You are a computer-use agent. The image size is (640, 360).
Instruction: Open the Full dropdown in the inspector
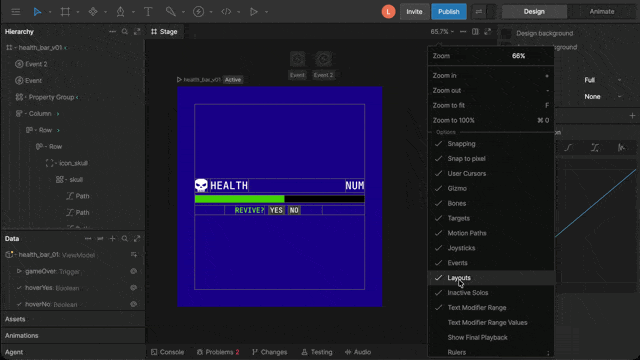tap(602, 80)
